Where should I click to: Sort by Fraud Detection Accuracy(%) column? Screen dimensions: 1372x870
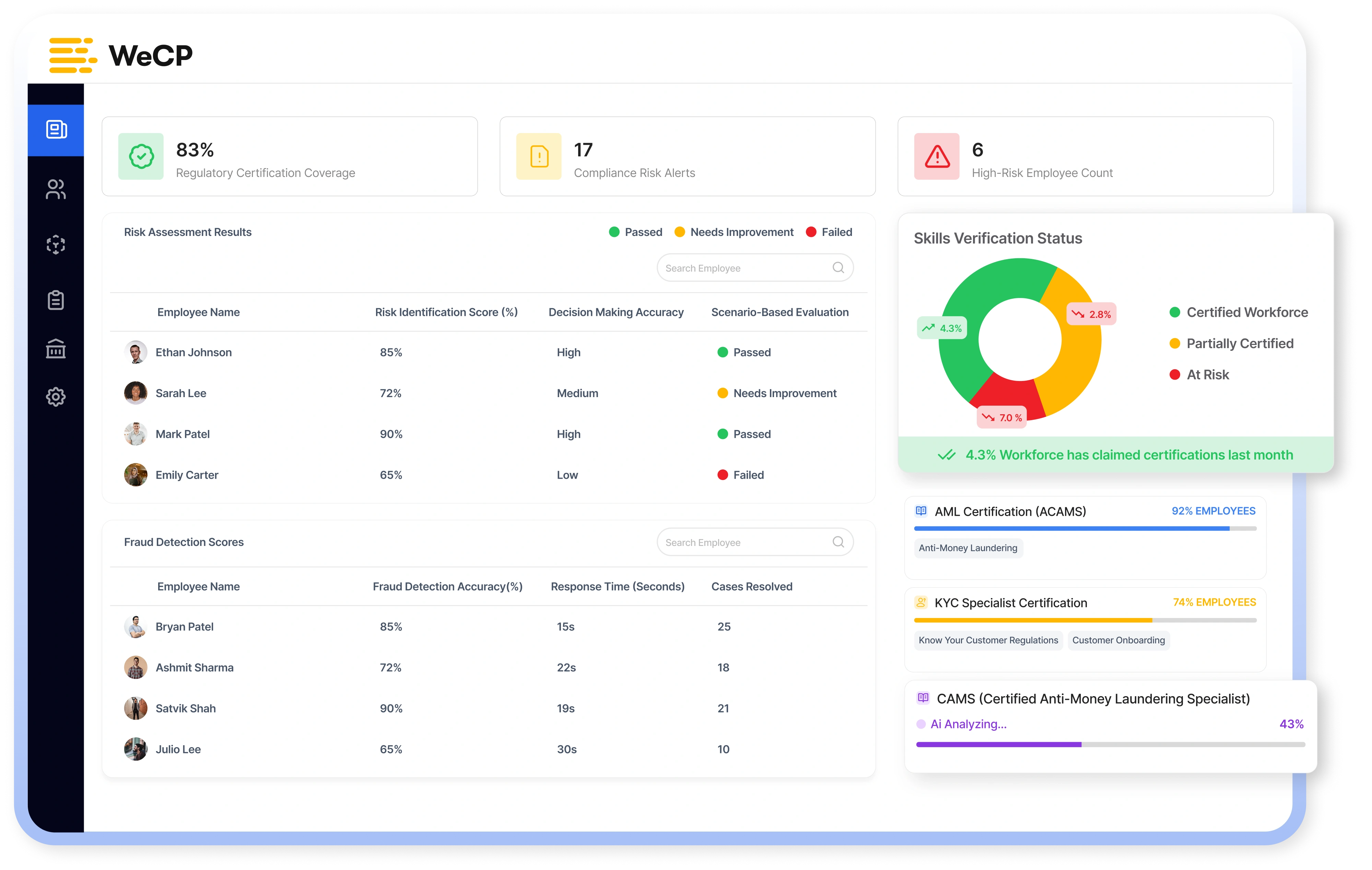pyautogui.click(x=447, y=586)
